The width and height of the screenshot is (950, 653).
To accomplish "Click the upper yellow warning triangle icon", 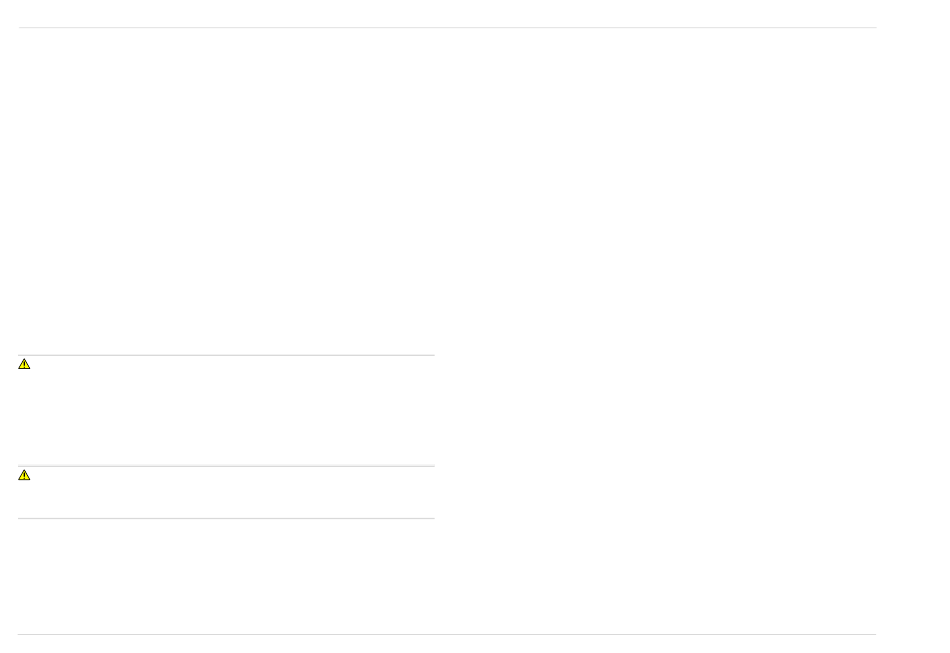I will 24,365.
